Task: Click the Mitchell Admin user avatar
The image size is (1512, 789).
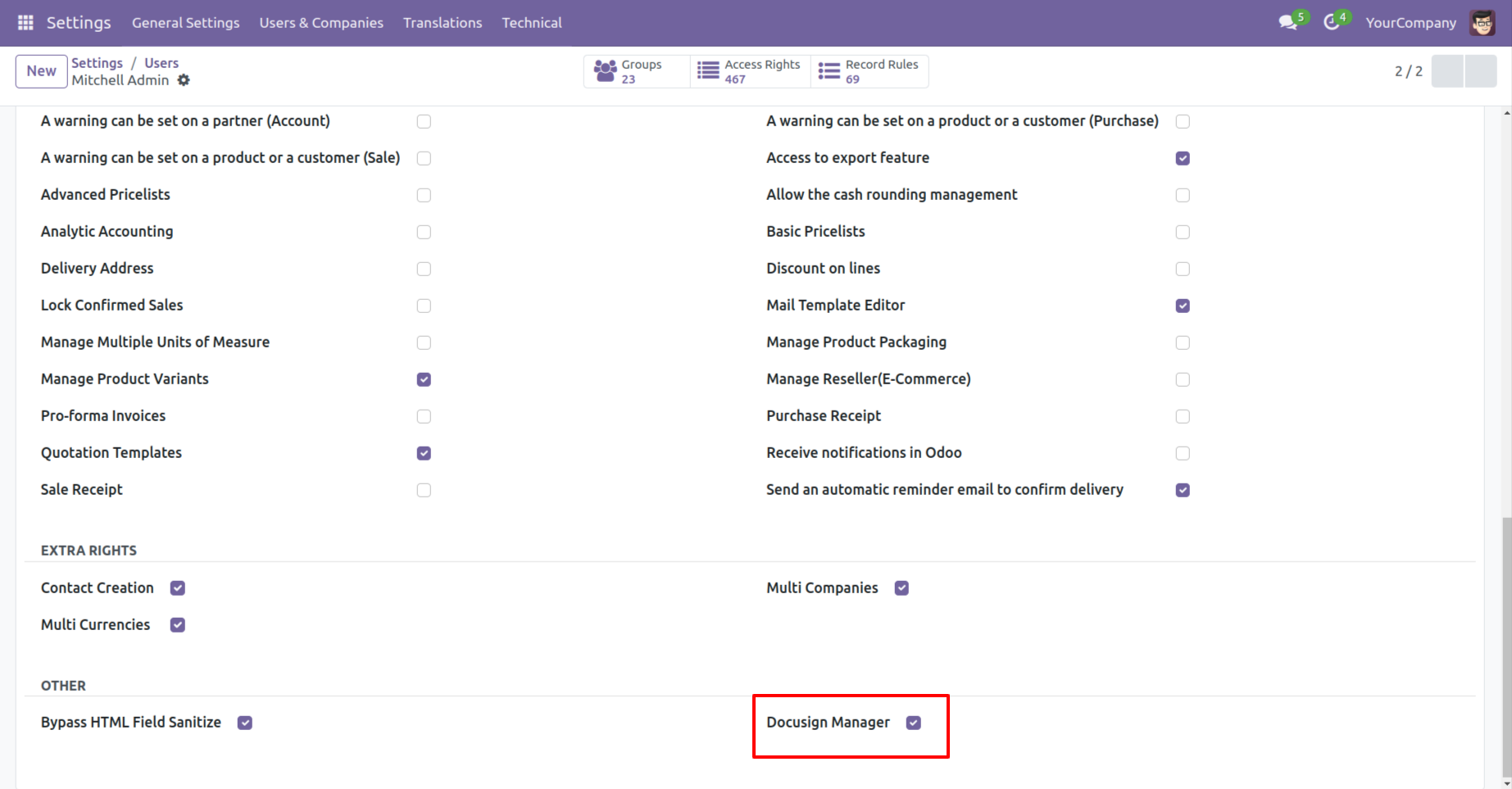Action: pos(1482,23)
